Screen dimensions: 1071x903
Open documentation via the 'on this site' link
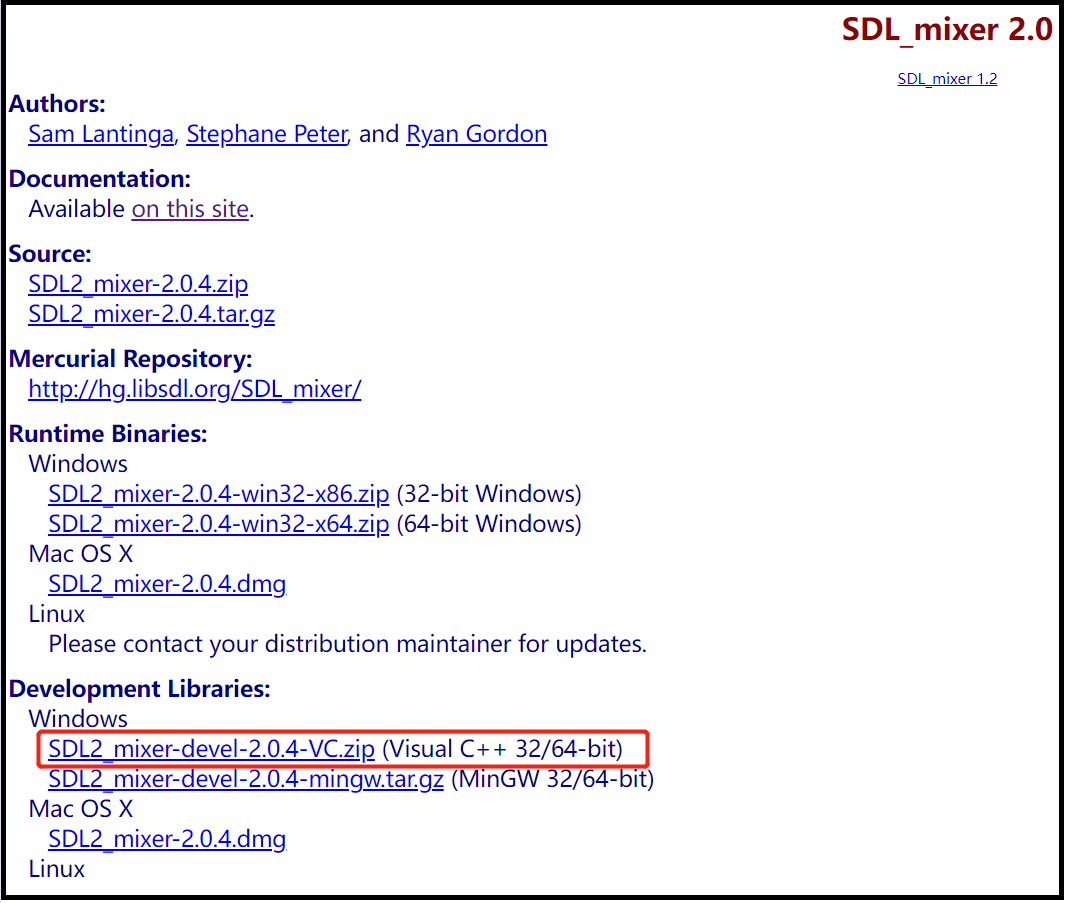[x=190, y=208]
